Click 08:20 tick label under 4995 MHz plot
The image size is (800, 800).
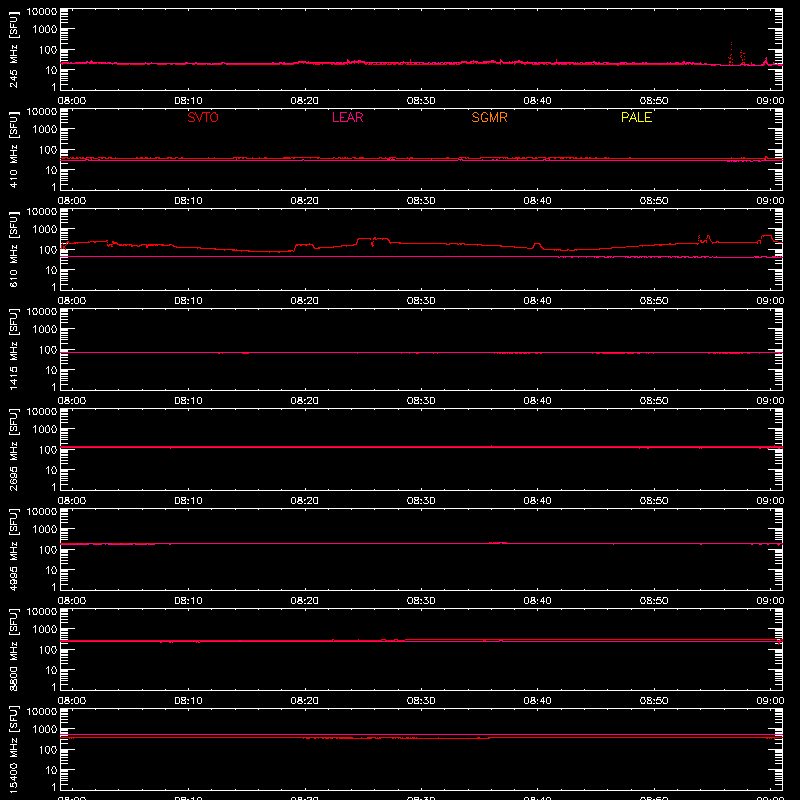tap(305, 601)
